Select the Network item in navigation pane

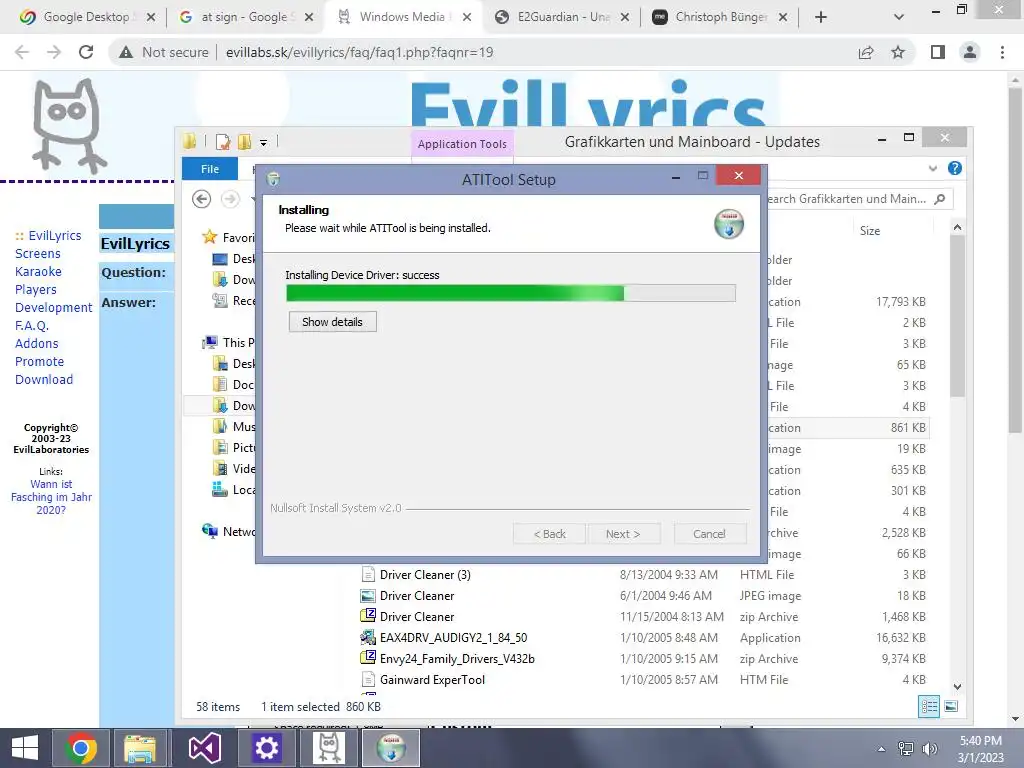pos(228,531)
